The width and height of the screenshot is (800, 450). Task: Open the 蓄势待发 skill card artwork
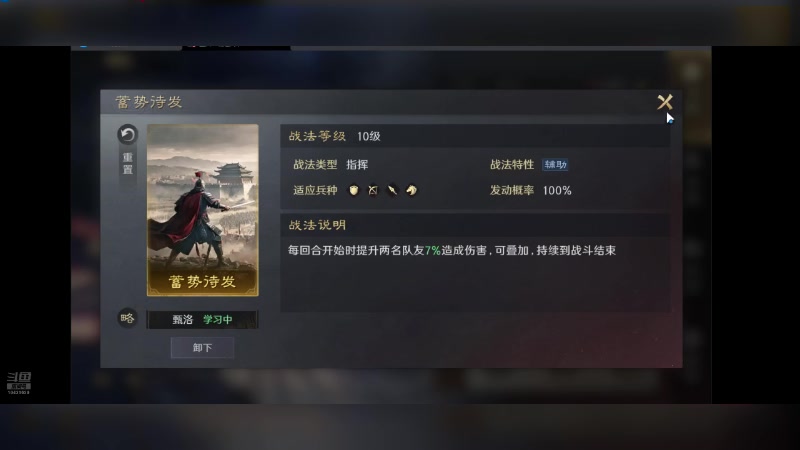[x=203, y=210]
